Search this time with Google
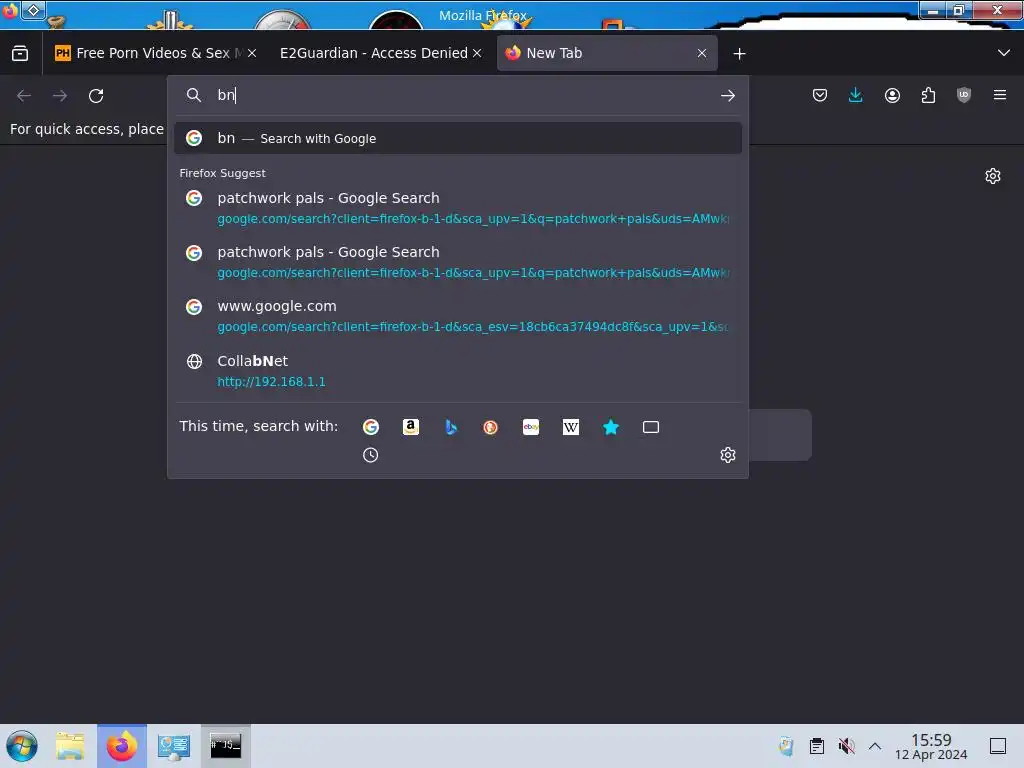The image size is (1024, 768). [370, 426]
